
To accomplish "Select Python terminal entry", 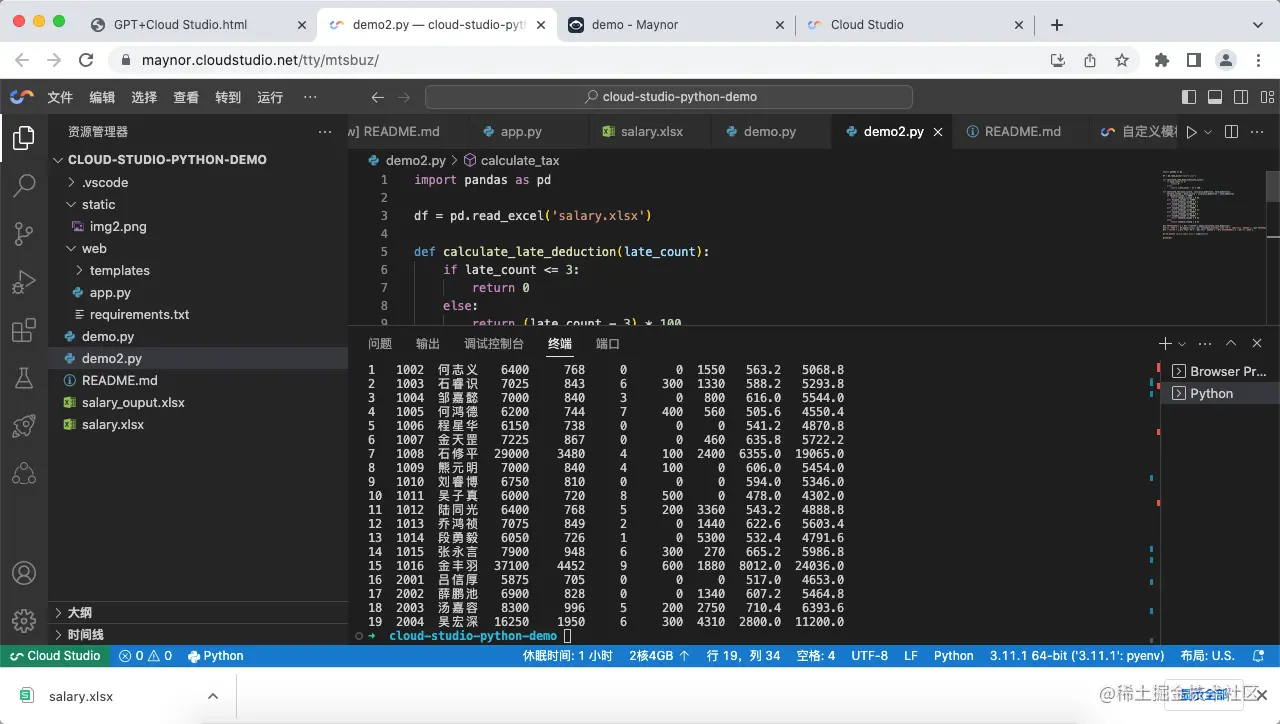I will click(1220, 394).
